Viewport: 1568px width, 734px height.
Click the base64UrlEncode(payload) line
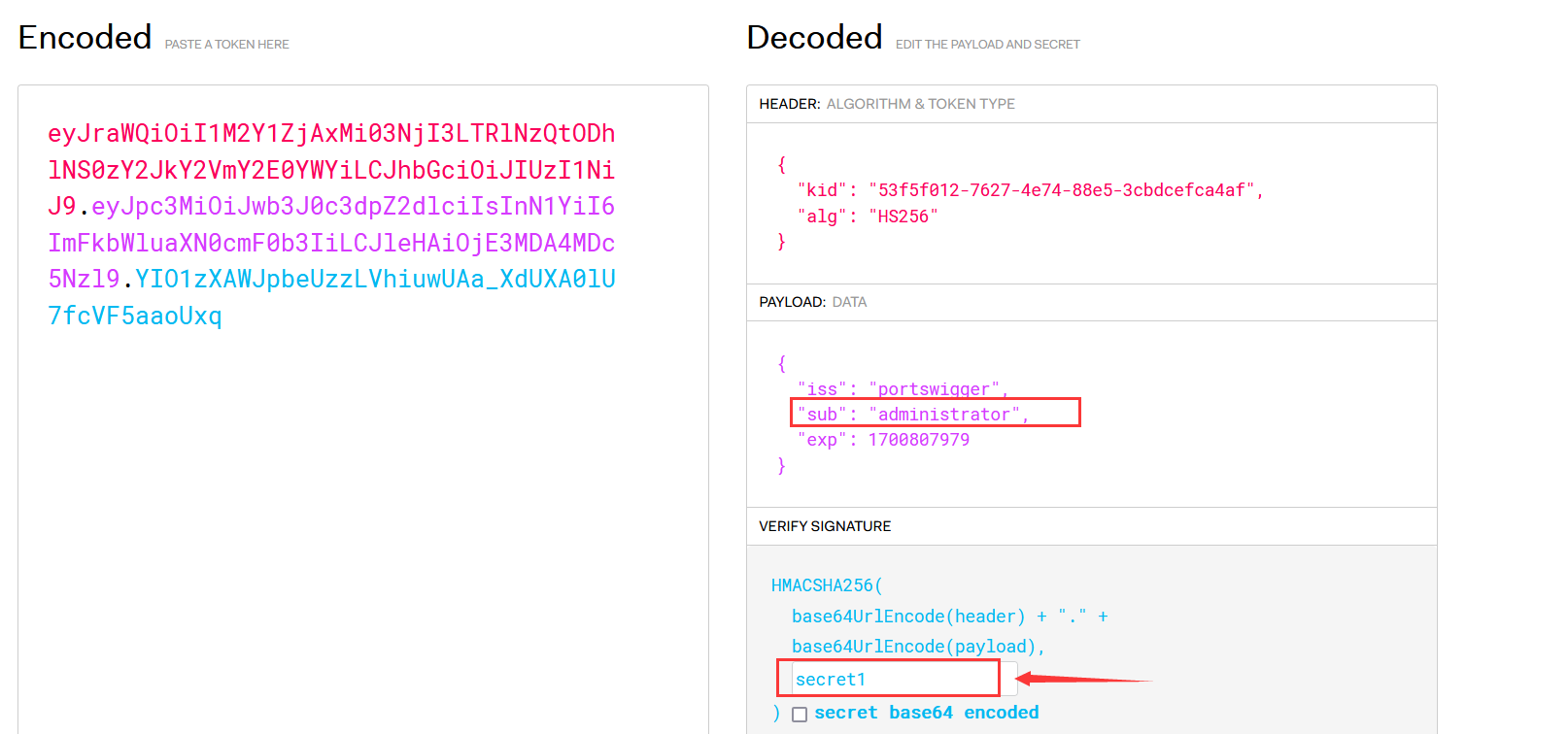coord(918,647)
